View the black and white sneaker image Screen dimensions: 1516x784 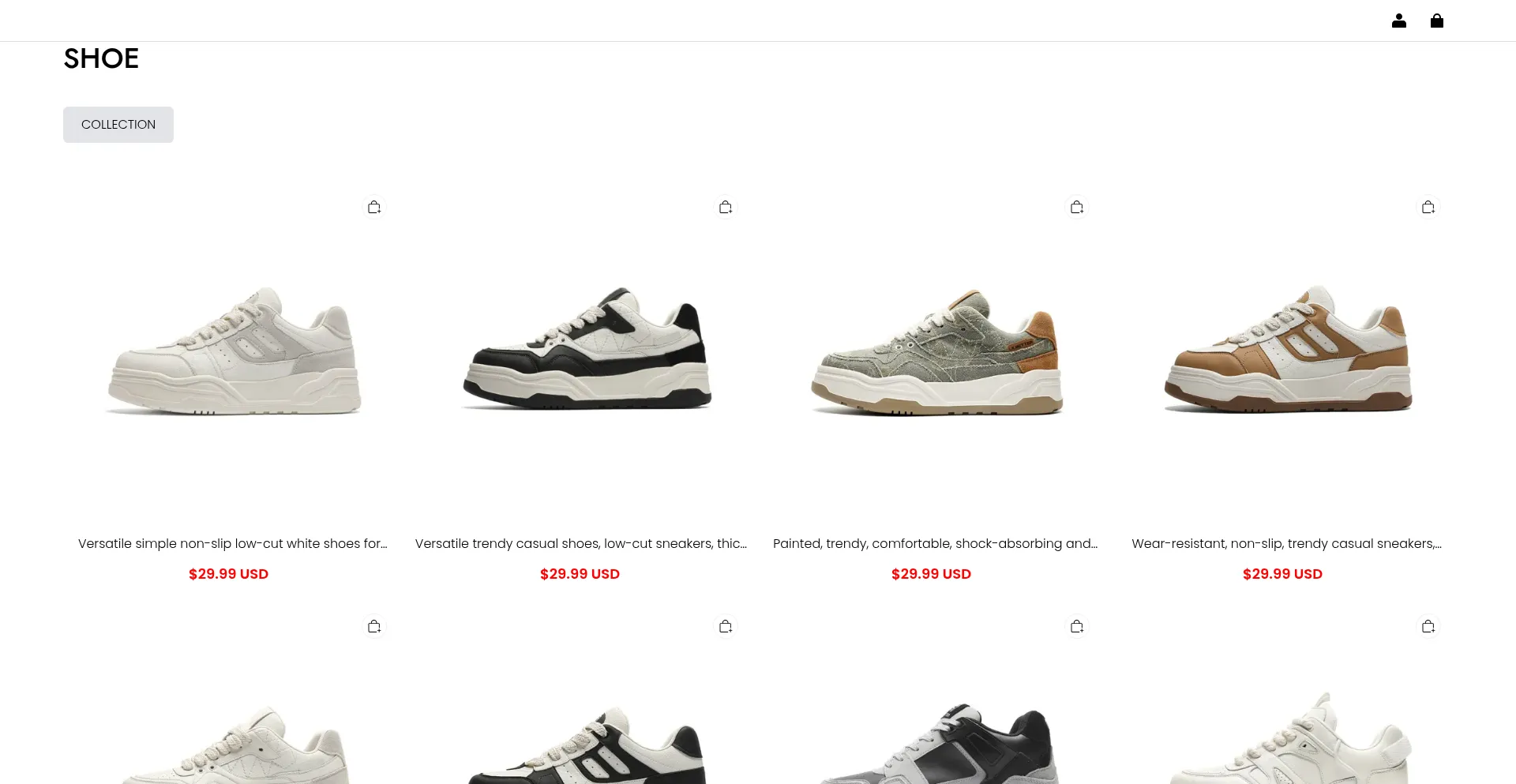tap(586, 349)
